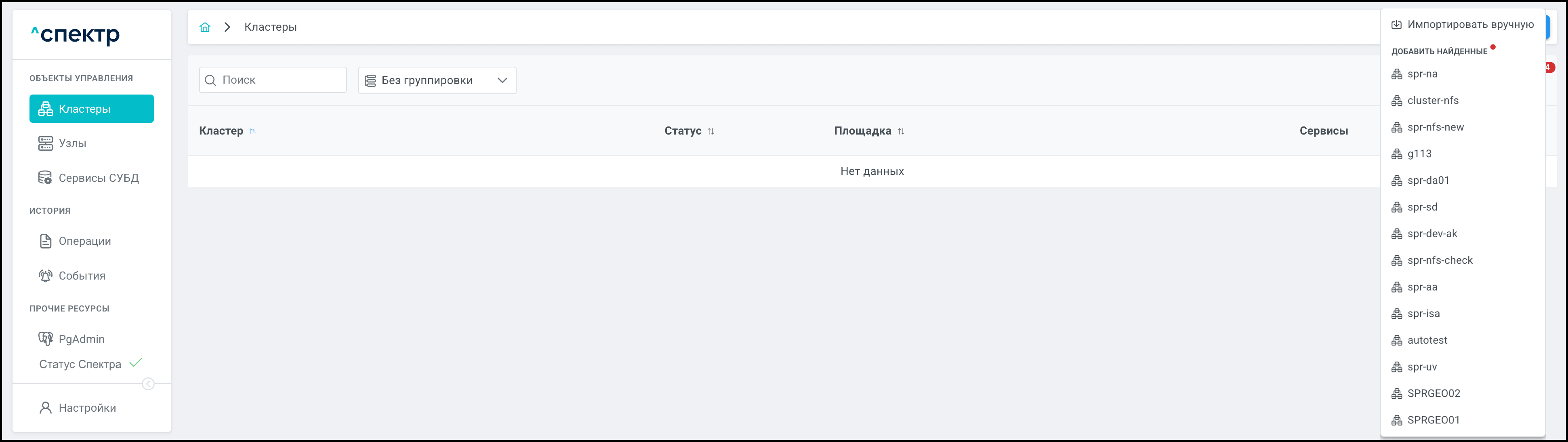Viewport: 1568px width, 442px height.
Task: Sort table by Кластер column
Action: [x=252, y=131]
